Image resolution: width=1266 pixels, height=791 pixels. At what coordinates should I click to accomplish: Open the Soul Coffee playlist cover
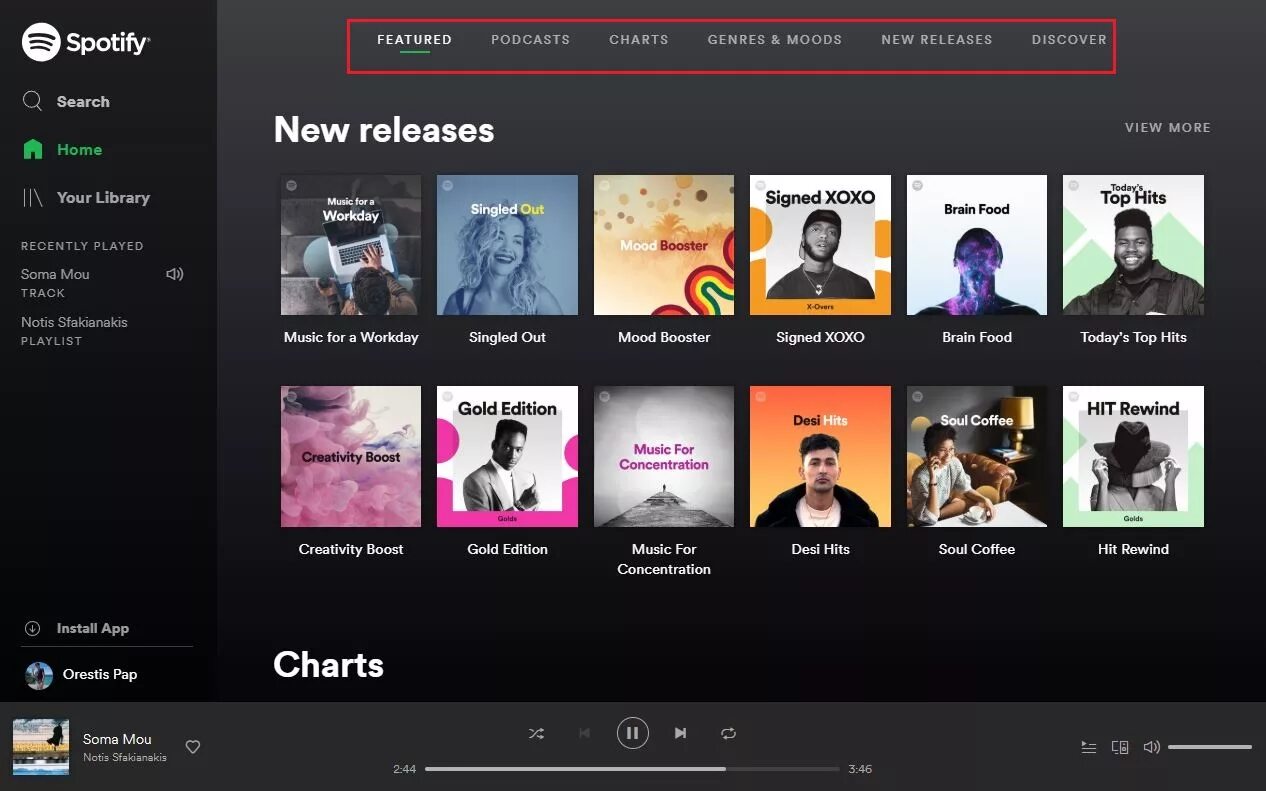pos(977,456)
